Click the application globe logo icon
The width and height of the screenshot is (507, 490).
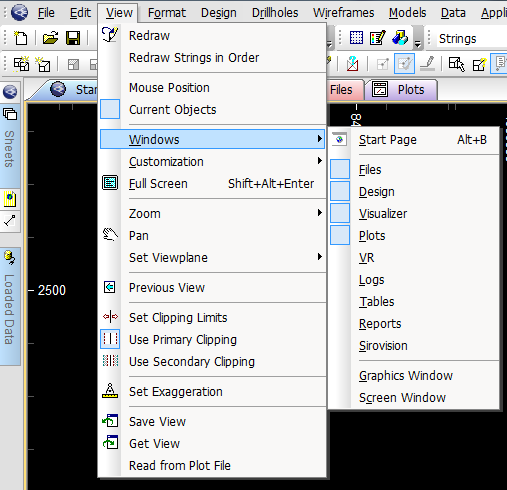click(x=19, y=13)
